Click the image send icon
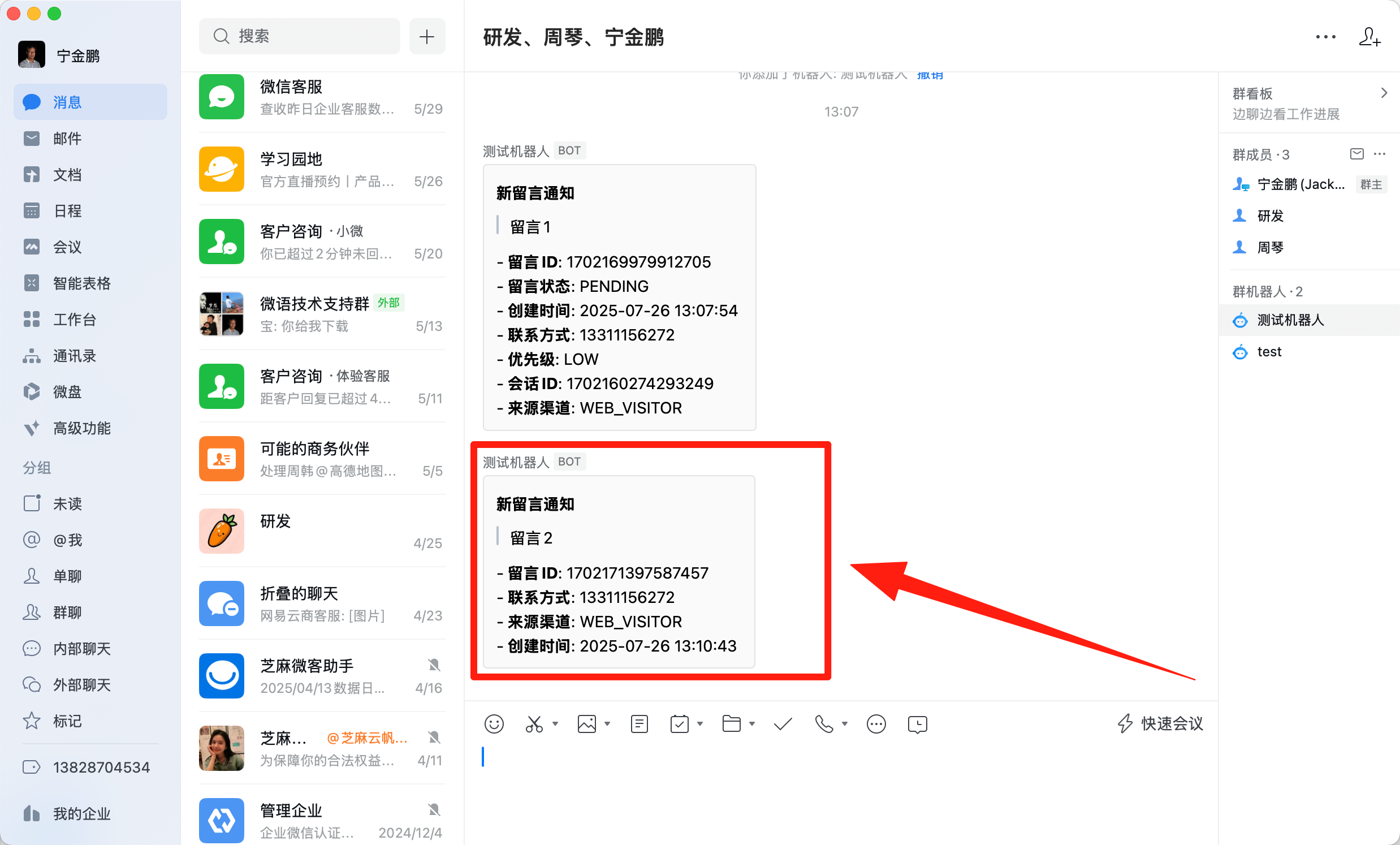Viewport: 1400px width, 845px height. (x=586, y=724)
